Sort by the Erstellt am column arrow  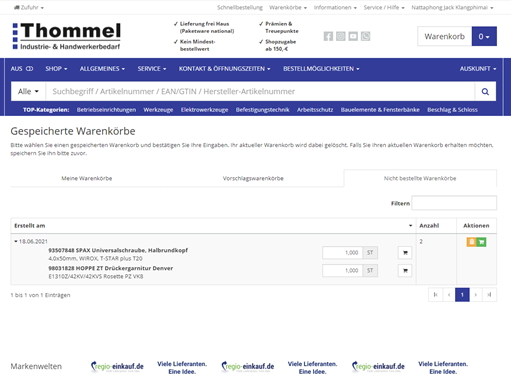410,226
